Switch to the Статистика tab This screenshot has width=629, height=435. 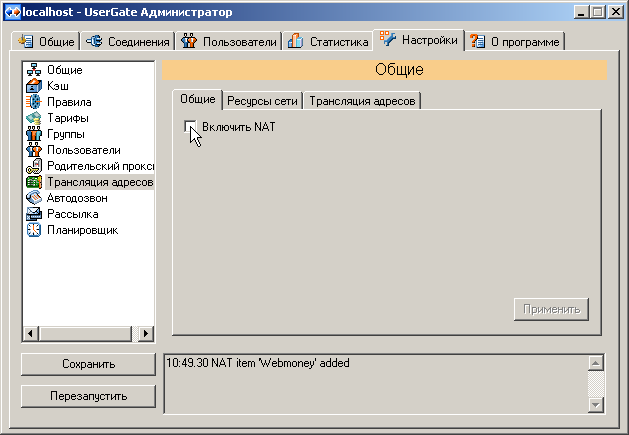pyautogui.click(x=328, y=41)
